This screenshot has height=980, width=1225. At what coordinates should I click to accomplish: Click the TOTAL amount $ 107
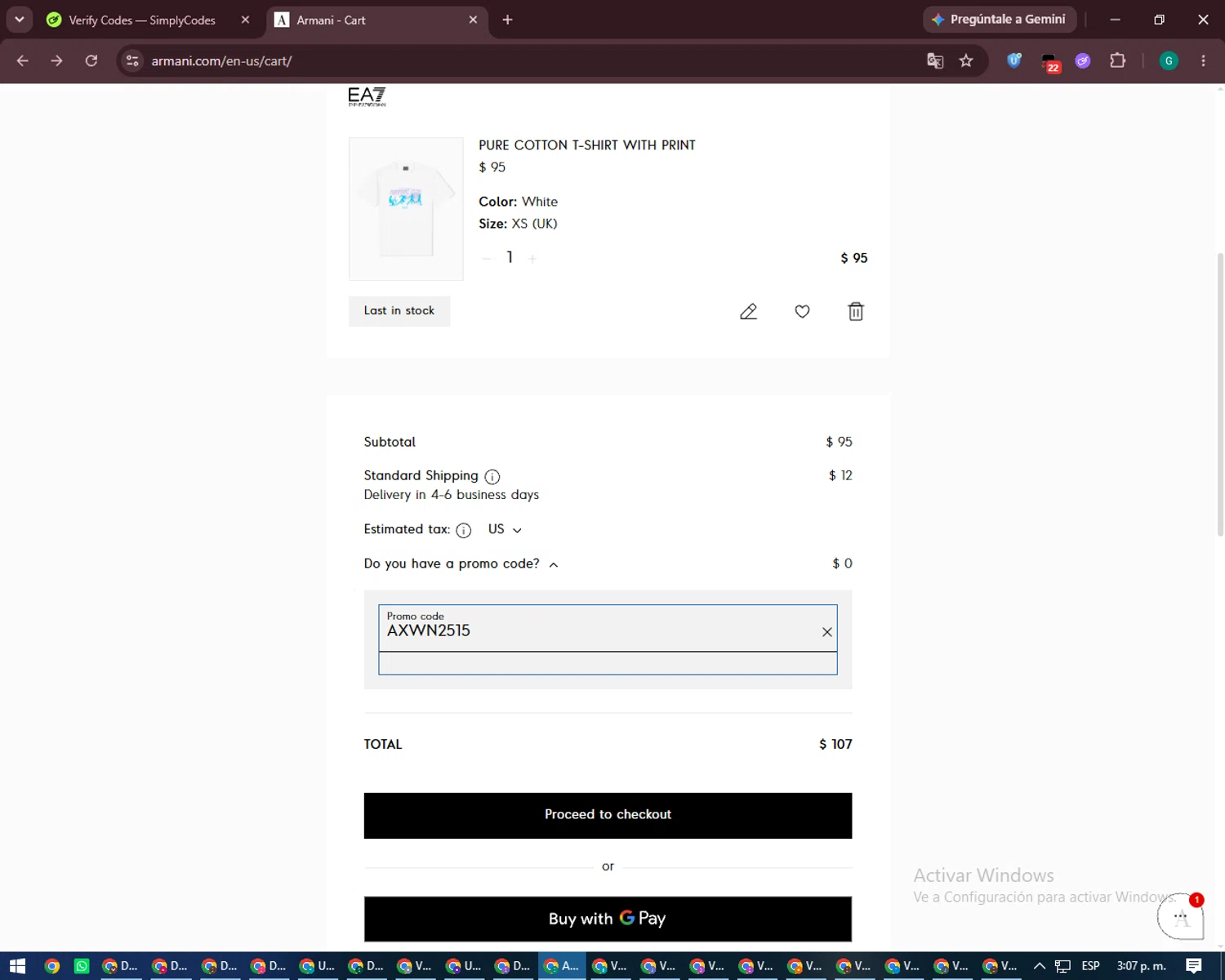[x=835, y=744]
